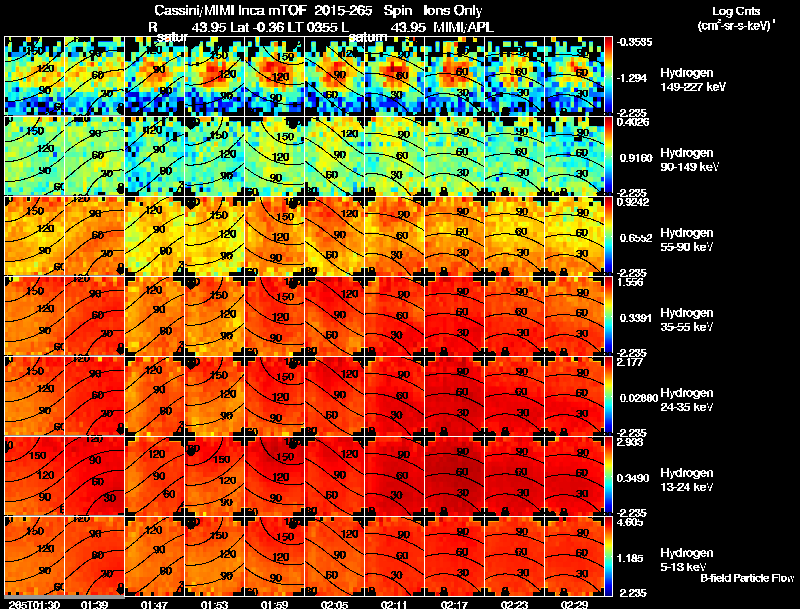The width and height of the screenshot is (800, 609).
Task: Click the '2.177' colorbar value
Action: click(630, 362)
